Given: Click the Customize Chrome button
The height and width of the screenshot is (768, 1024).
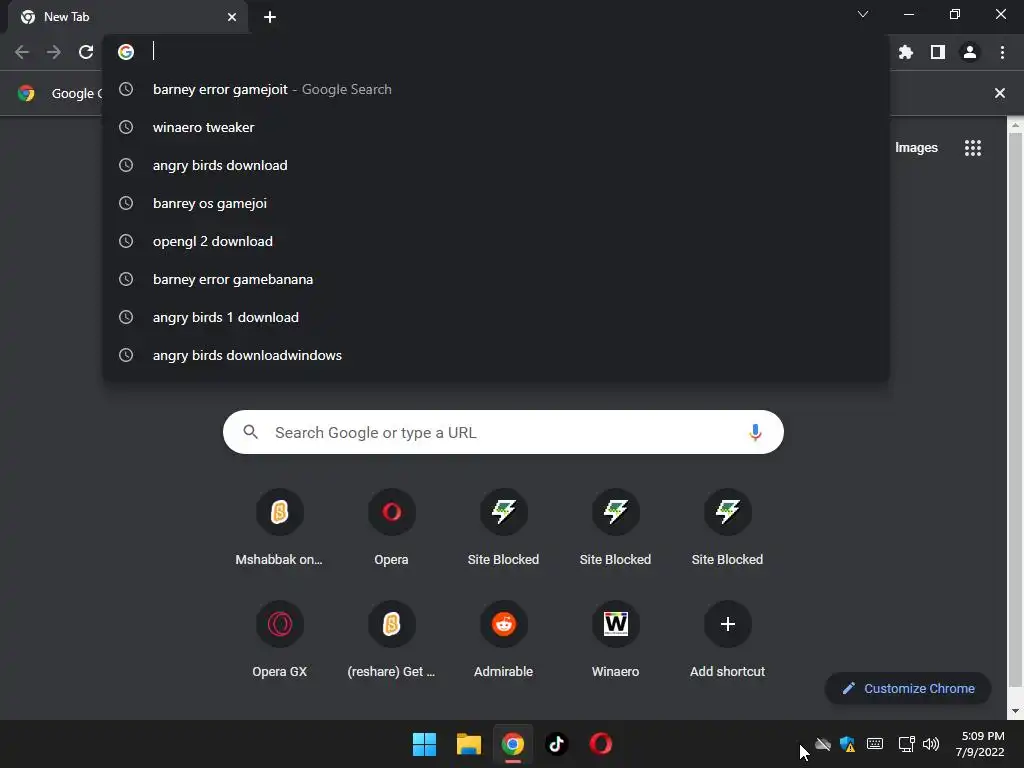Looking at the screenshot, I should point(908,688).
